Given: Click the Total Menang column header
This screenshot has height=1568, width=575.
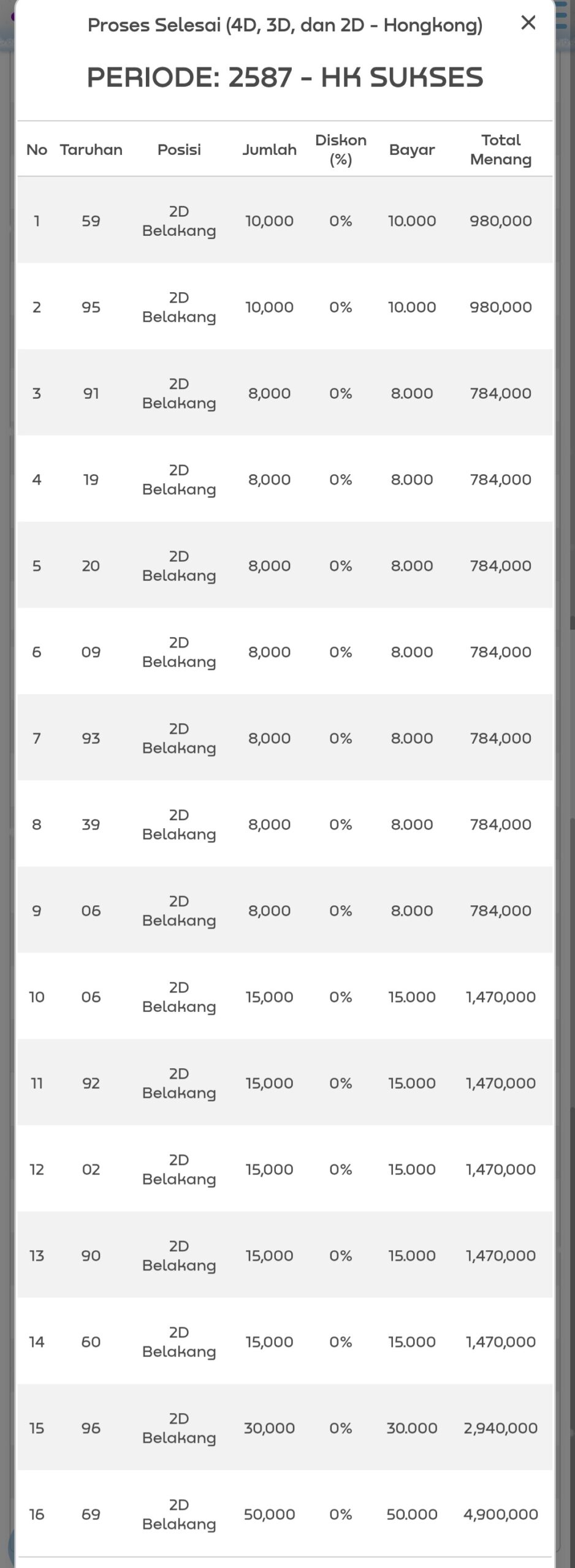Looking at the screenshot, I should click(501, 149).
